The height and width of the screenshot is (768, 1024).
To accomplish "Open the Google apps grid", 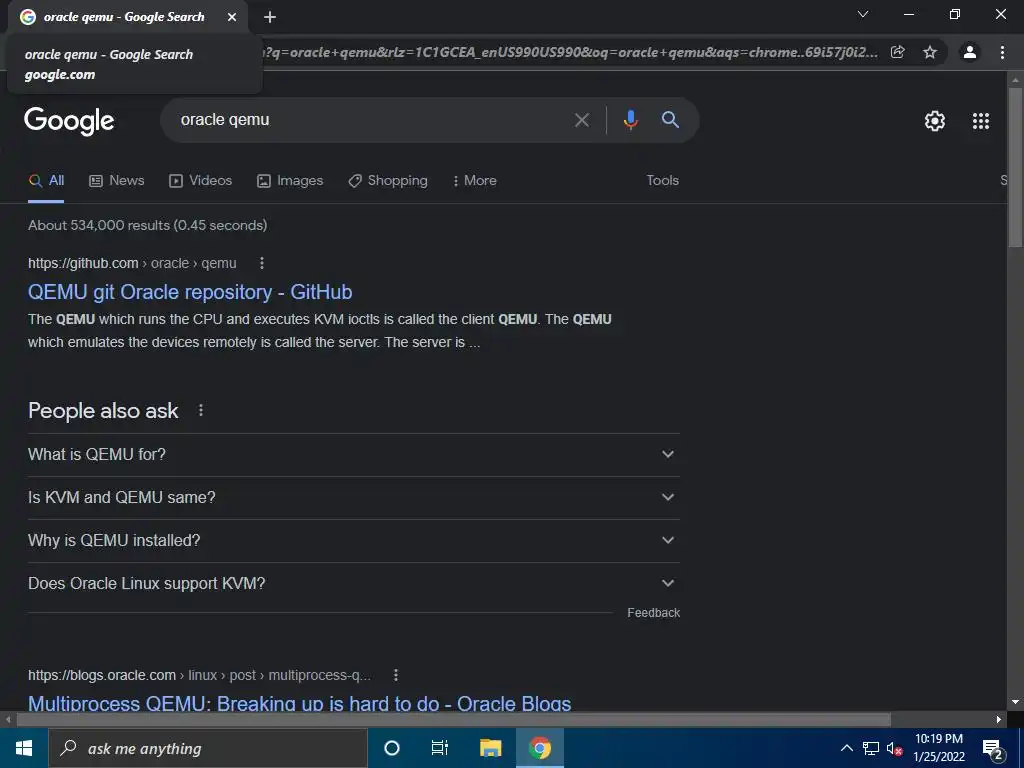I will tap(981, 121).
